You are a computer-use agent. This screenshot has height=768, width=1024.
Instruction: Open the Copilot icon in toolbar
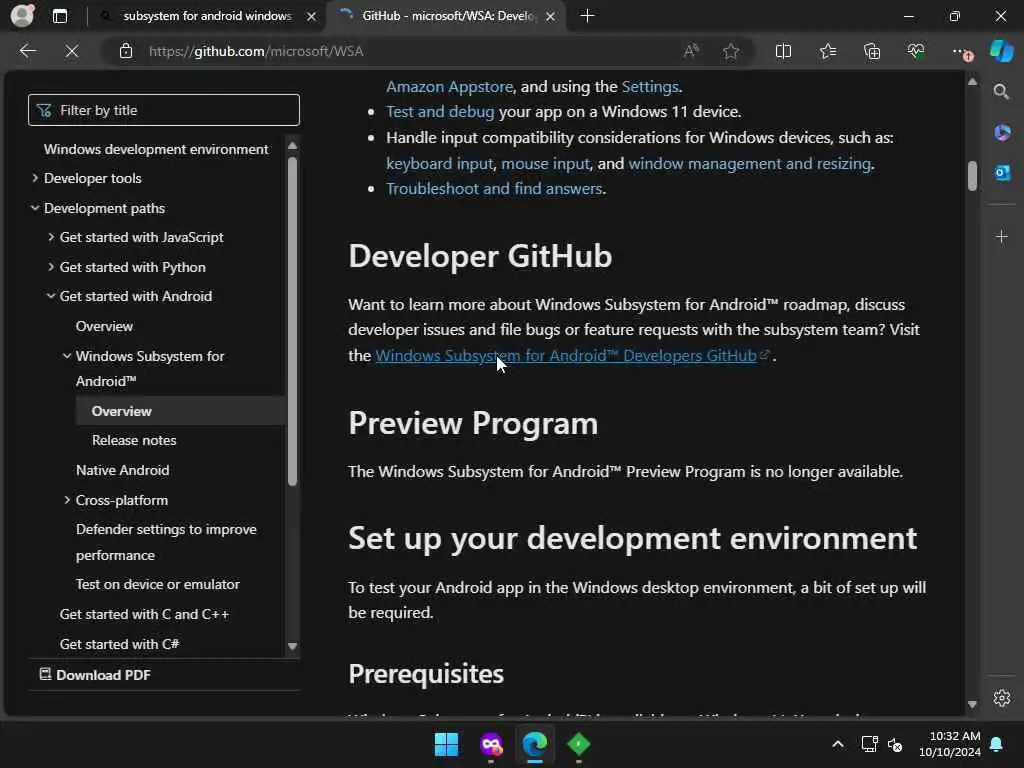[1001, 51]
